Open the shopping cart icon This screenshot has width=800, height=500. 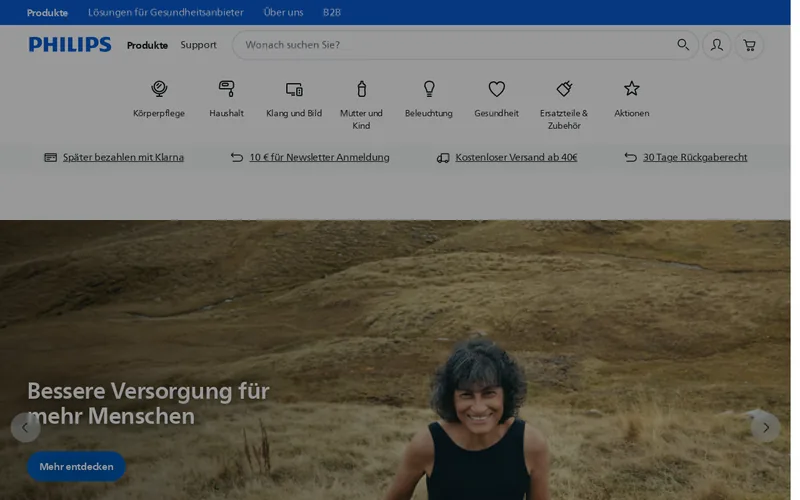click(749, 45)
